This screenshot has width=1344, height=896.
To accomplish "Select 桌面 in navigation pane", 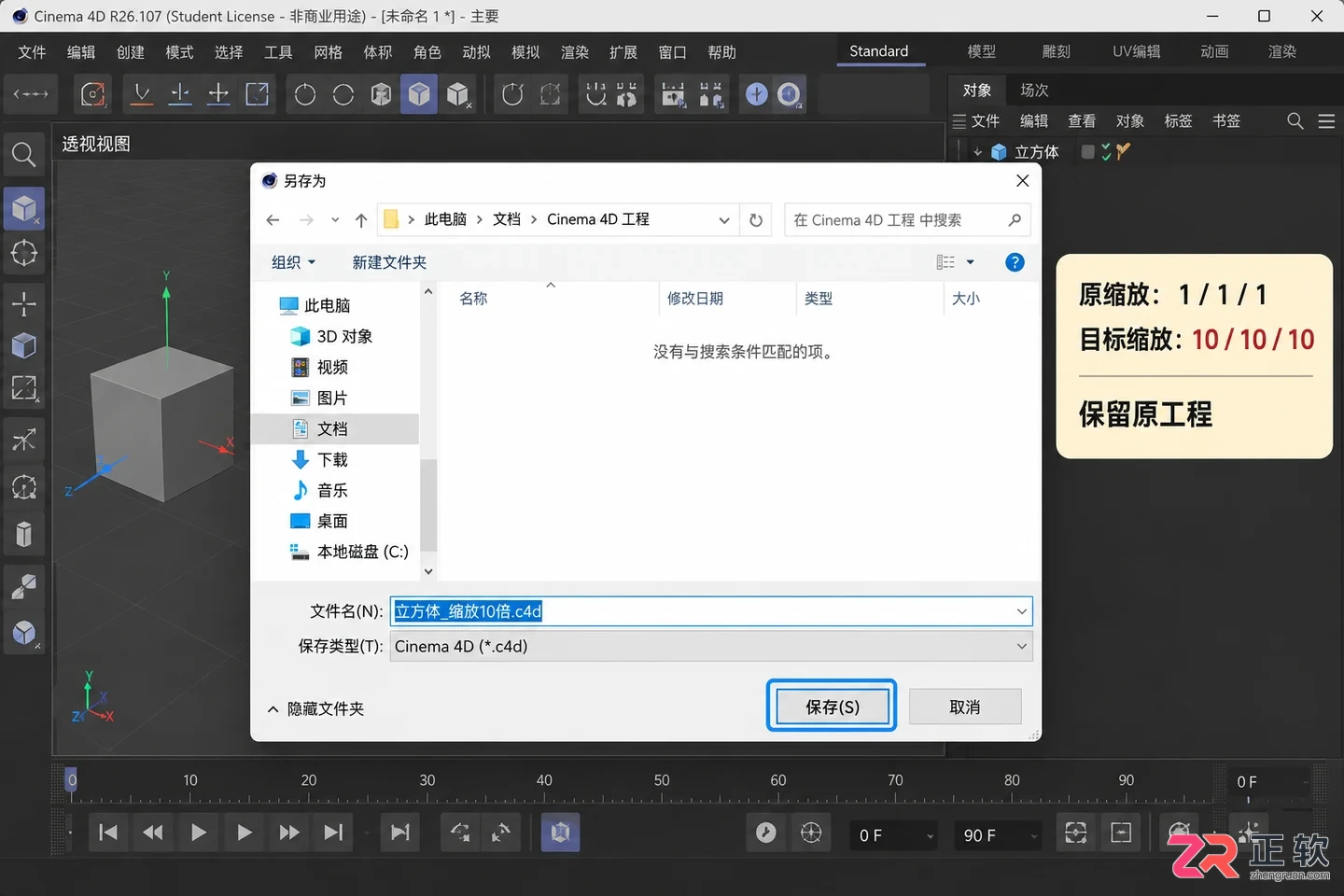I will pyautogui.click(x=319, y=521).
